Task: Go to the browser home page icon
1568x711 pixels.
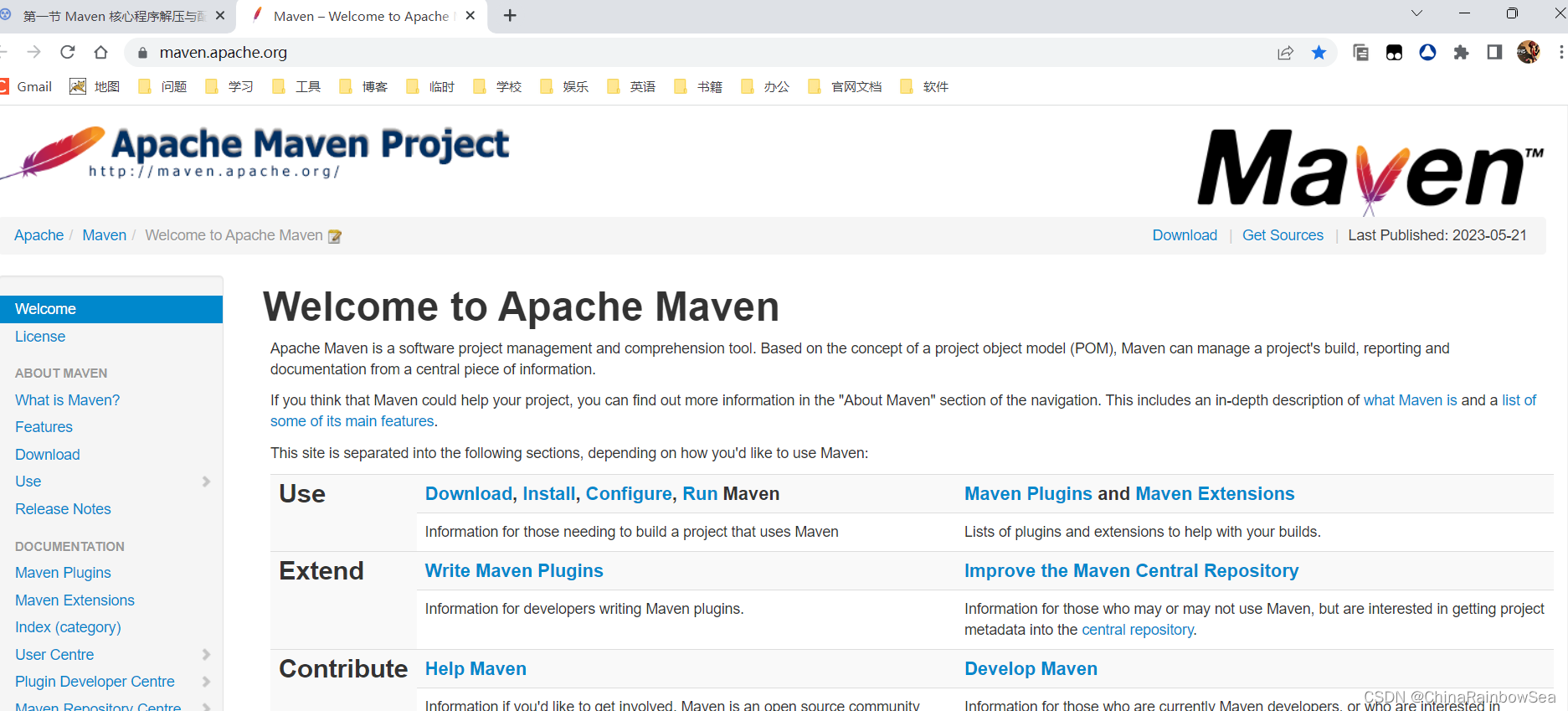Action: pos(101,52)
